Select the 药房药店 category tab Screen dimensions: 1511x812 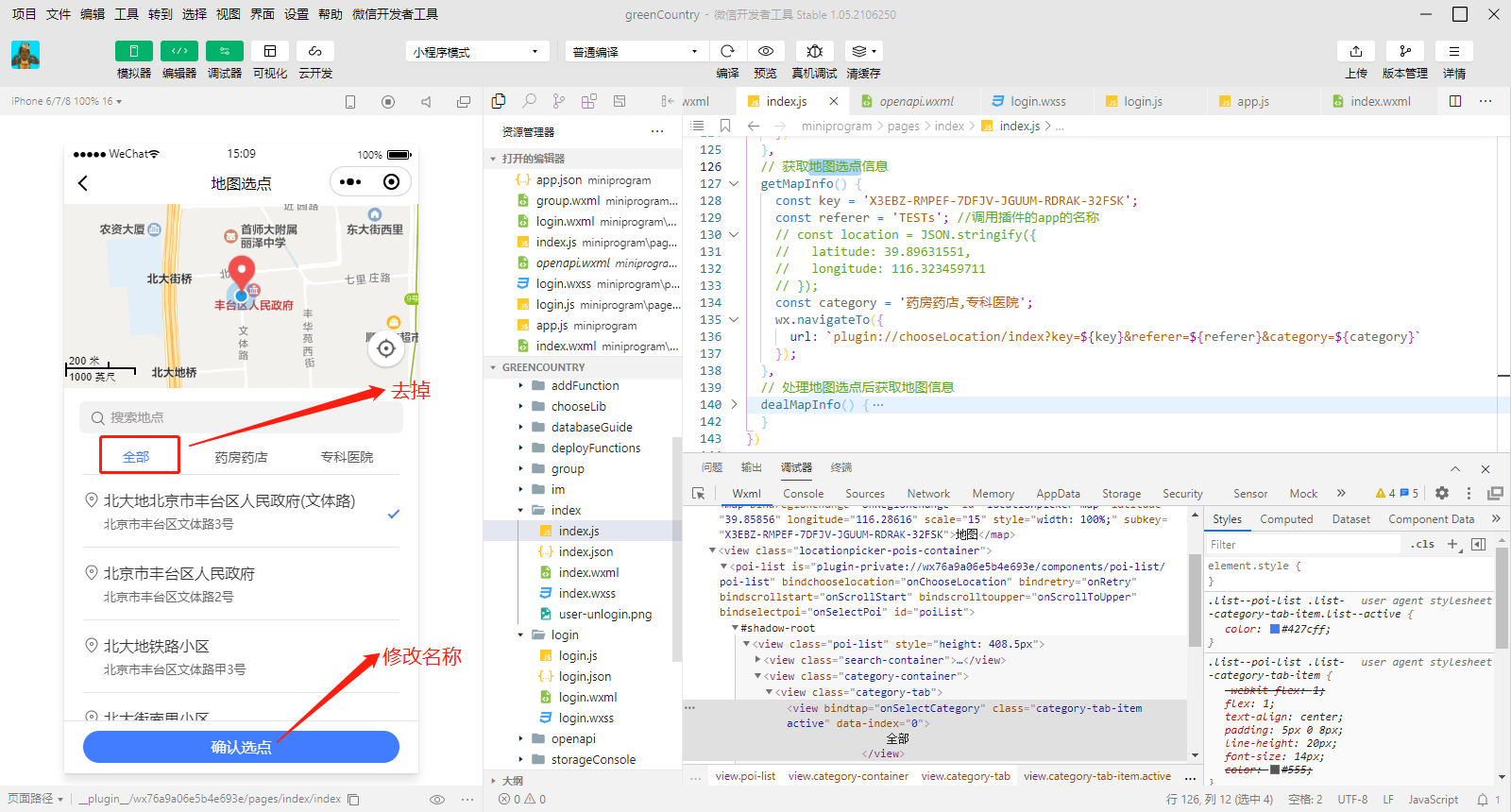[x=241, y=457]
